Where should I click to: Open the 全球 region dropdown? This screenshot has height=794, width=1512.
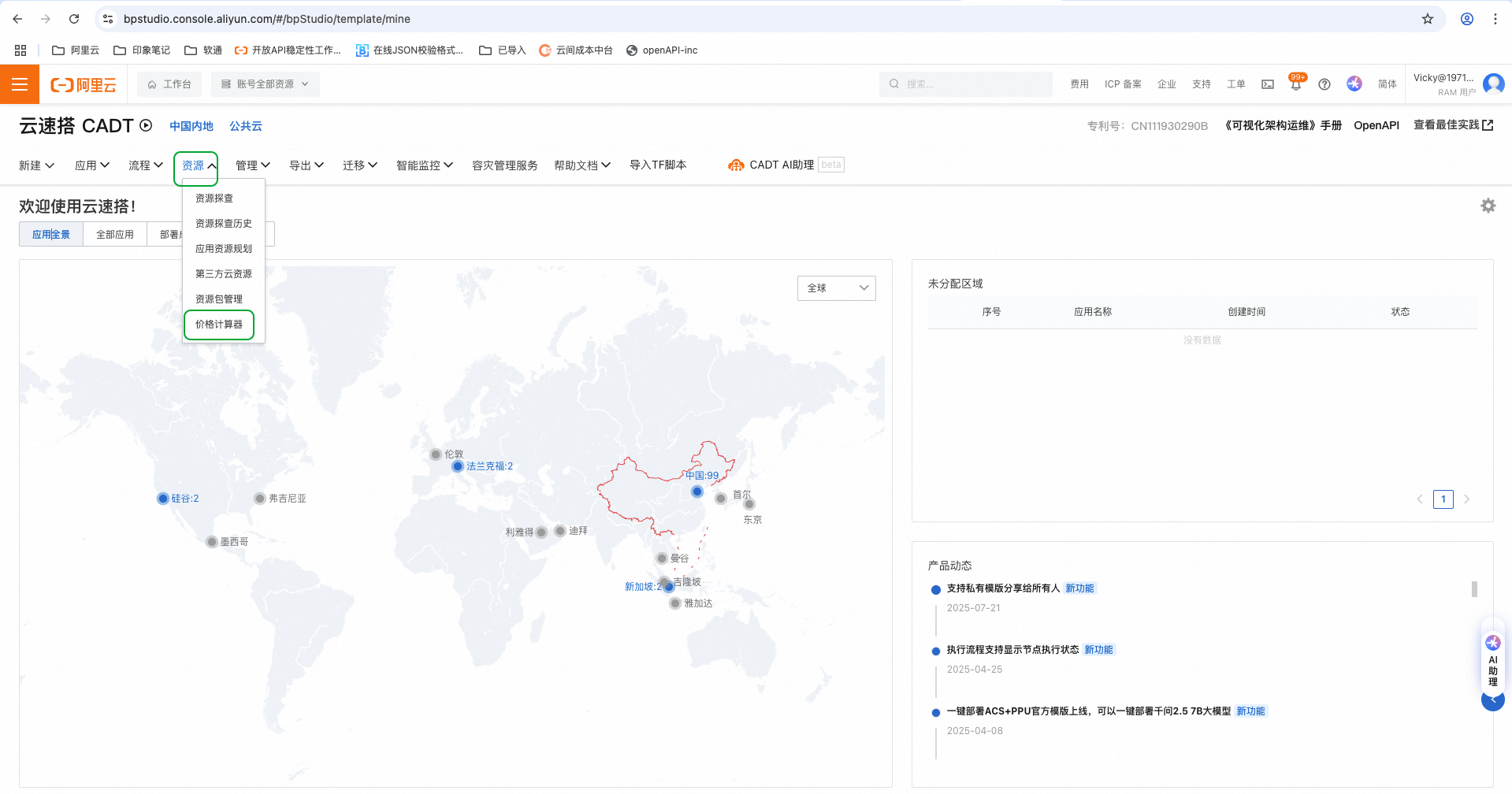(x=836, y=288)
